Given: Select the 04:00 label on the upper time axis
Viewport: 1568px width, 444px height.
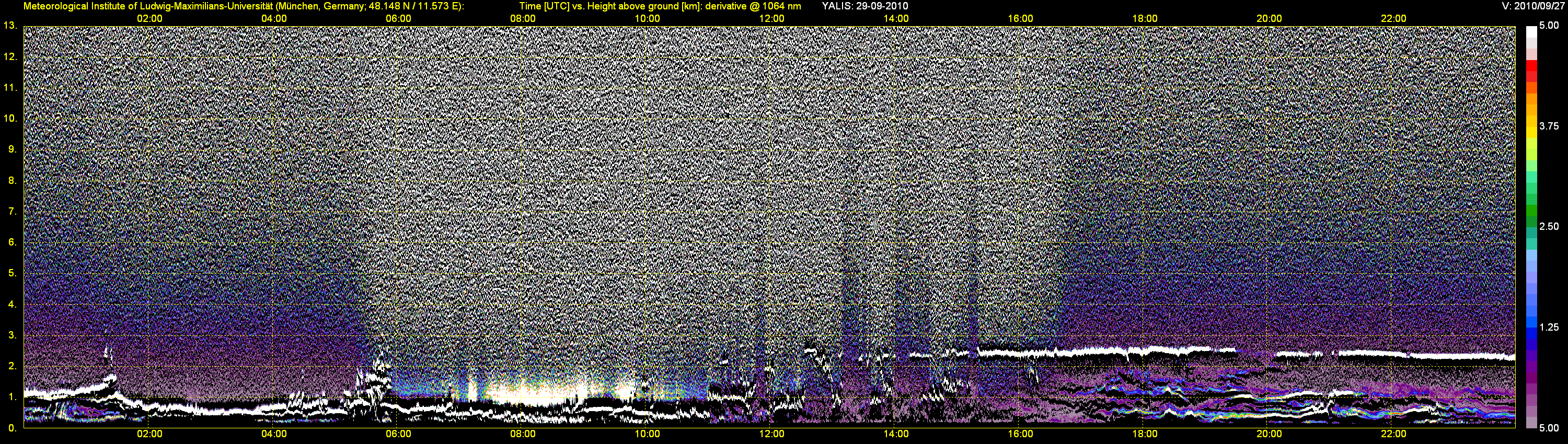Looking at the screenshot, I should 274,19.
